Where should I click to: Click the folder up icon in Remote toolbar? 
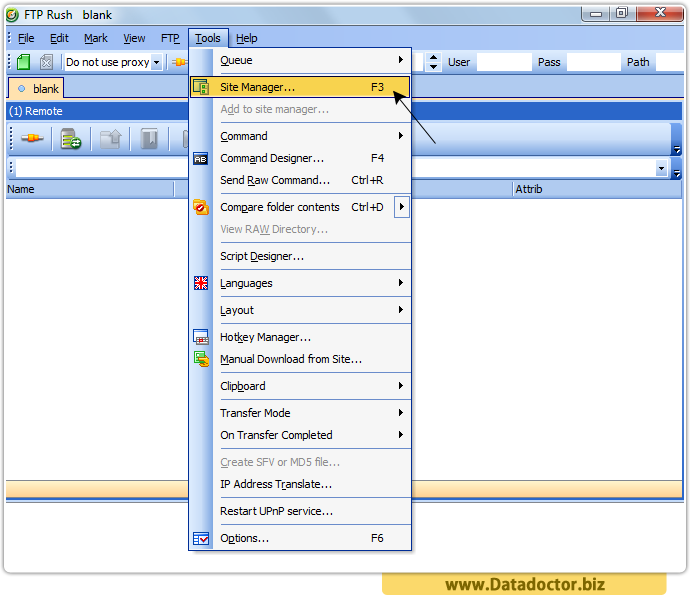tap(110, 139)
